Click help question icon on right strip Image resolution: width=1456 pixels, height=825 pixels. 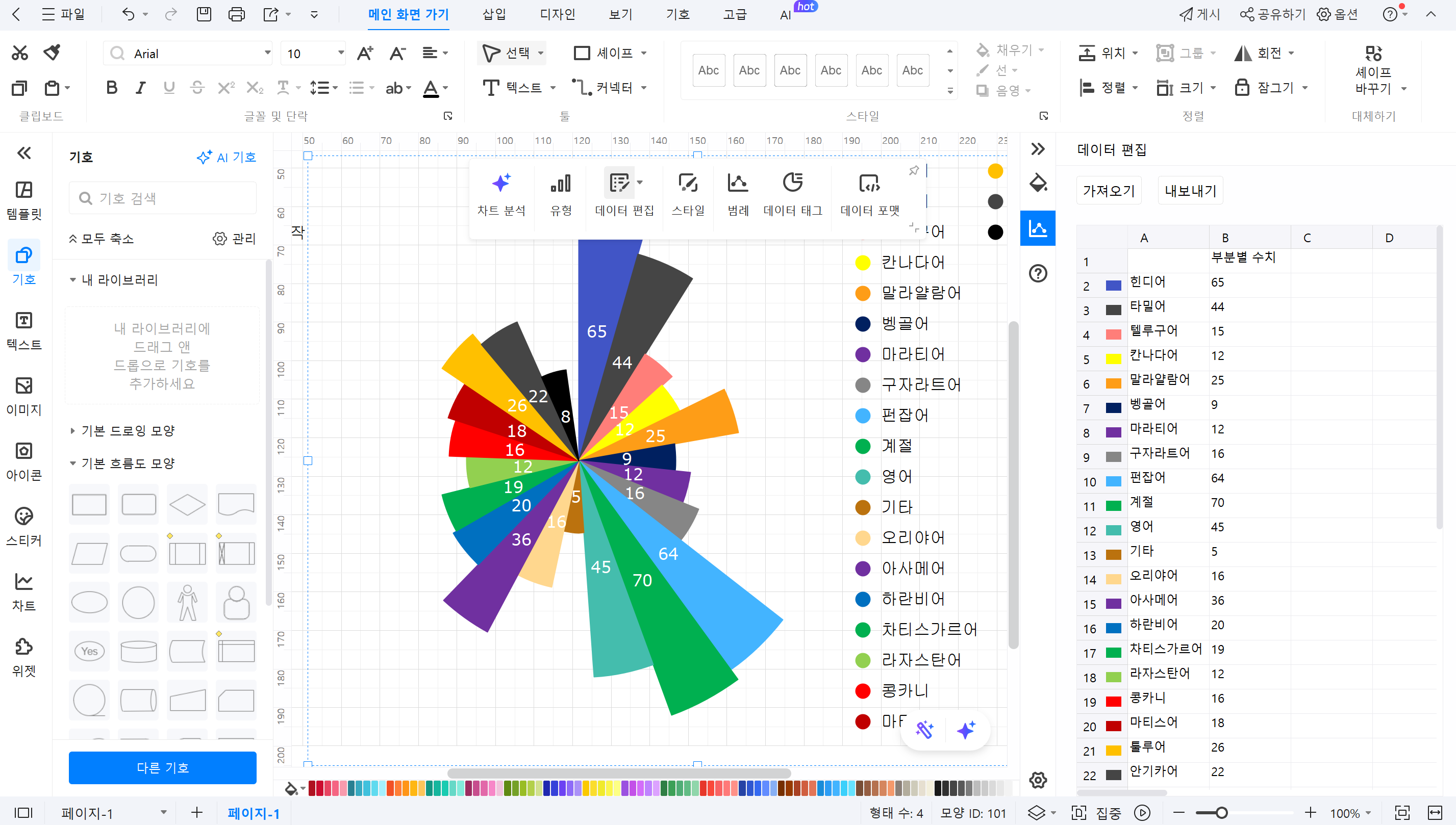click(1038, 274)
